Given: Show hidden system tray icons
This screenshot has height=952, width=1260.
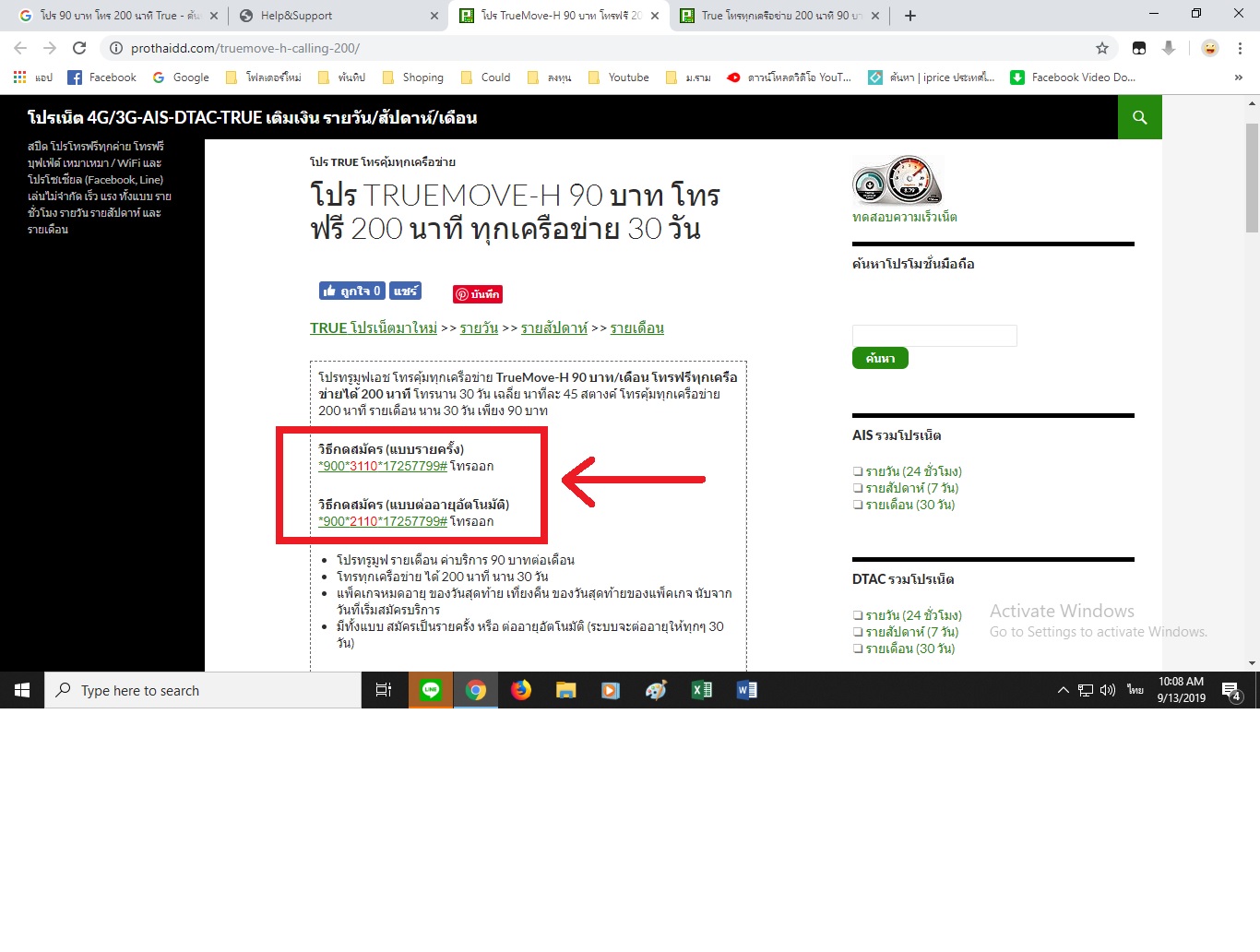Looking at the screenshot, I should pos(1064,690).
